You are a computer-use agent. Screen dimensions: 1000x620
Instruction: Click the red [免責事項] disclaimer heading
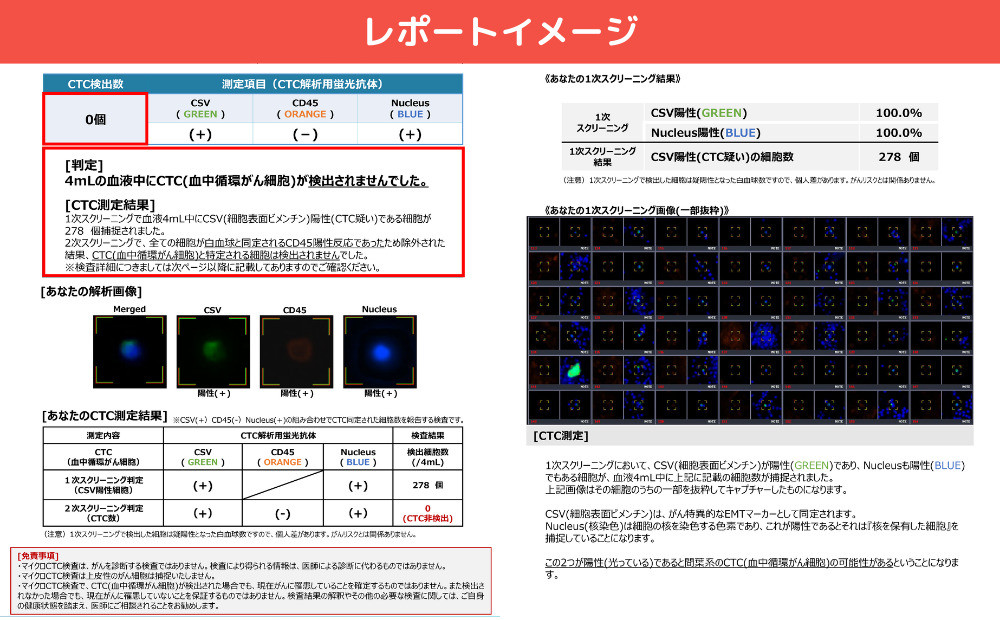click(x=40, y=554)
